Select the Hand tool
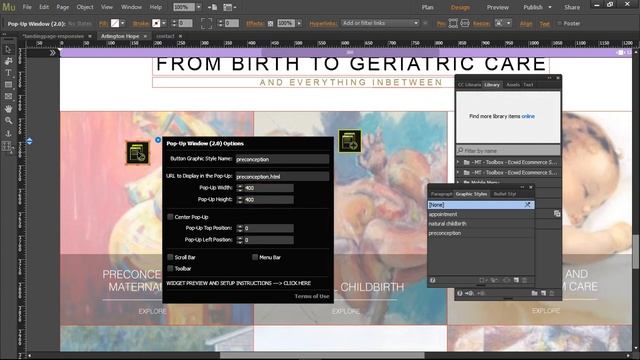The height and width of the screenshot is (360, 640). click(8, 109)
